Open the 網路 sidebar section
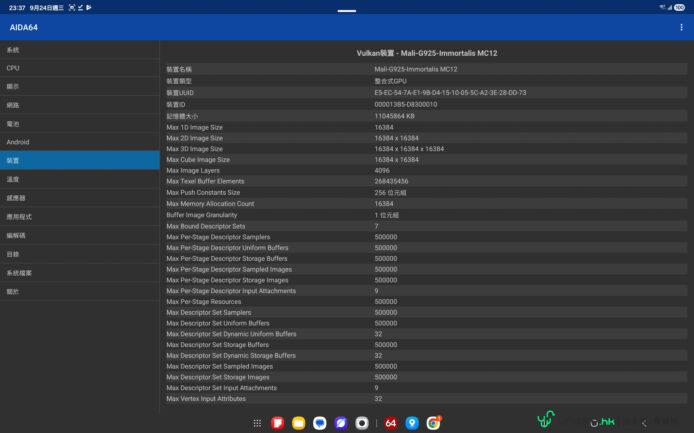The height and width of the screenshot is (433, 694). [x=80, y=105]
